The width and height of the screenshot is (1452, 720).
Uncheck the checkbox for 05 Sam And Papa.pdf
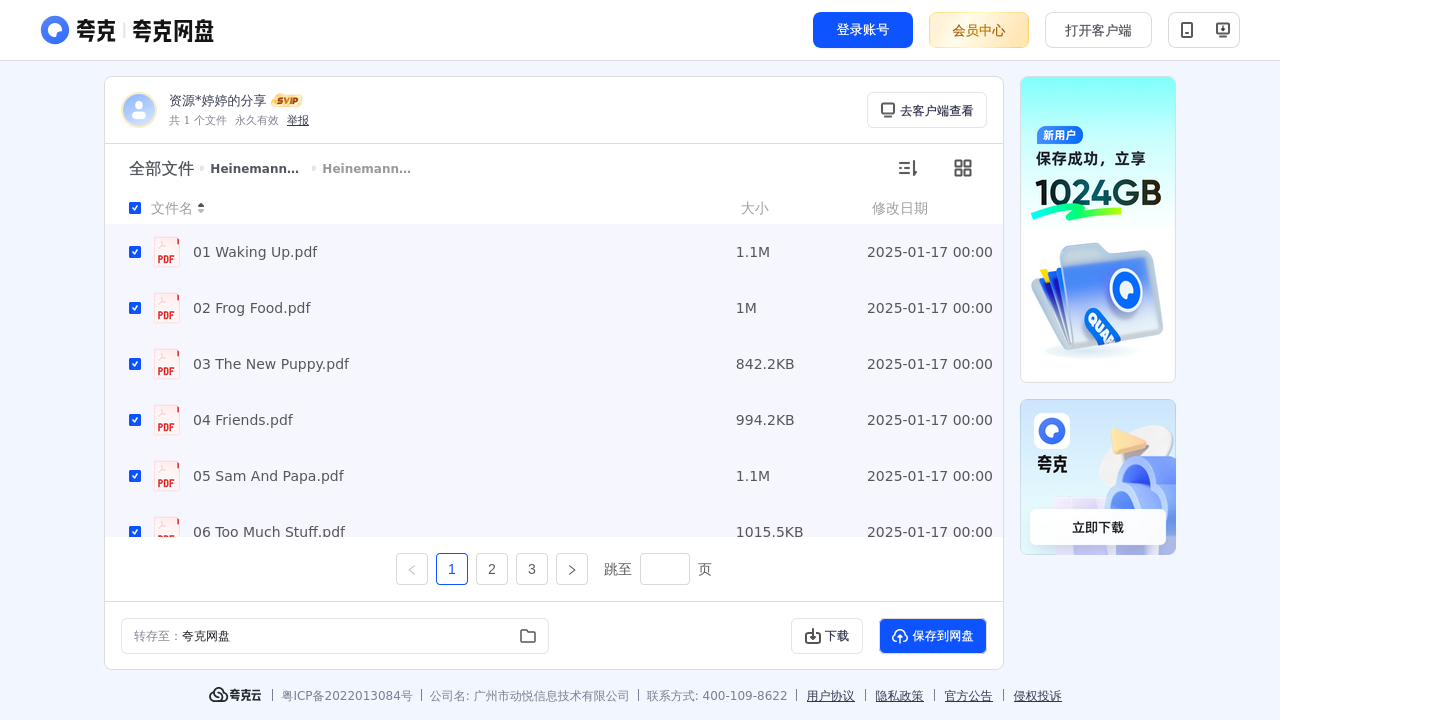pos(135,476)
